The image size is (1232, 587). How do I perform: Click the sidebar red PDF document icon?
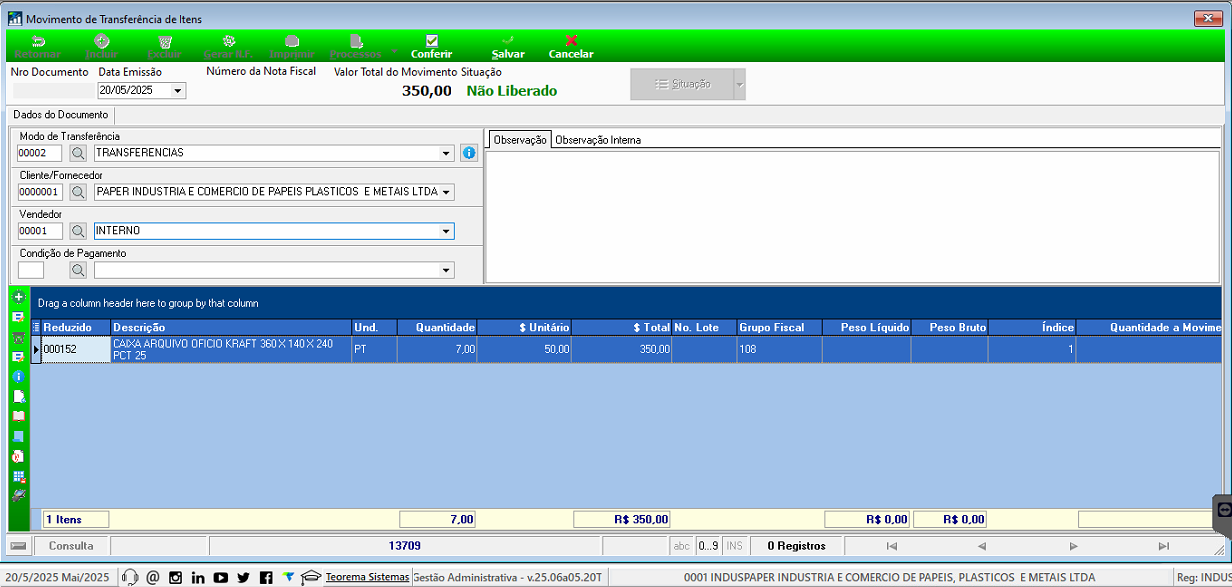pyautogui.click(x=18, y=456)
